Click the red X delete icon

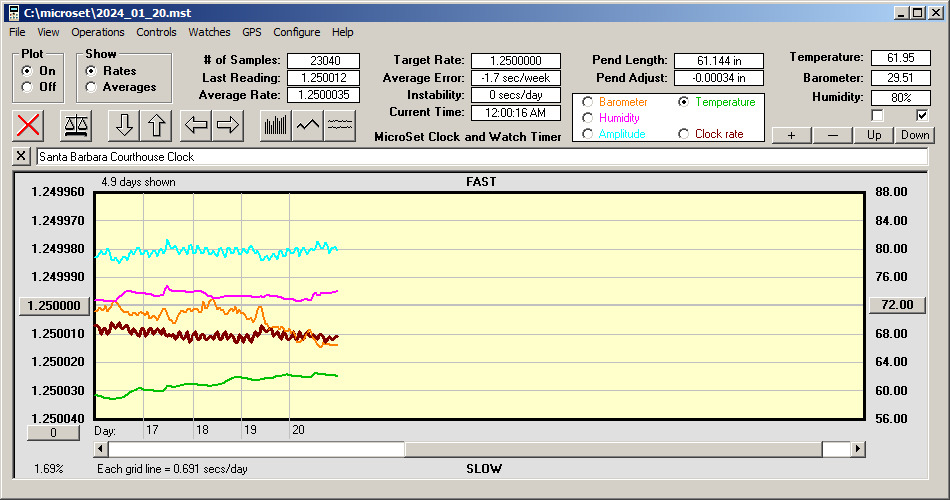pos(28,125)
